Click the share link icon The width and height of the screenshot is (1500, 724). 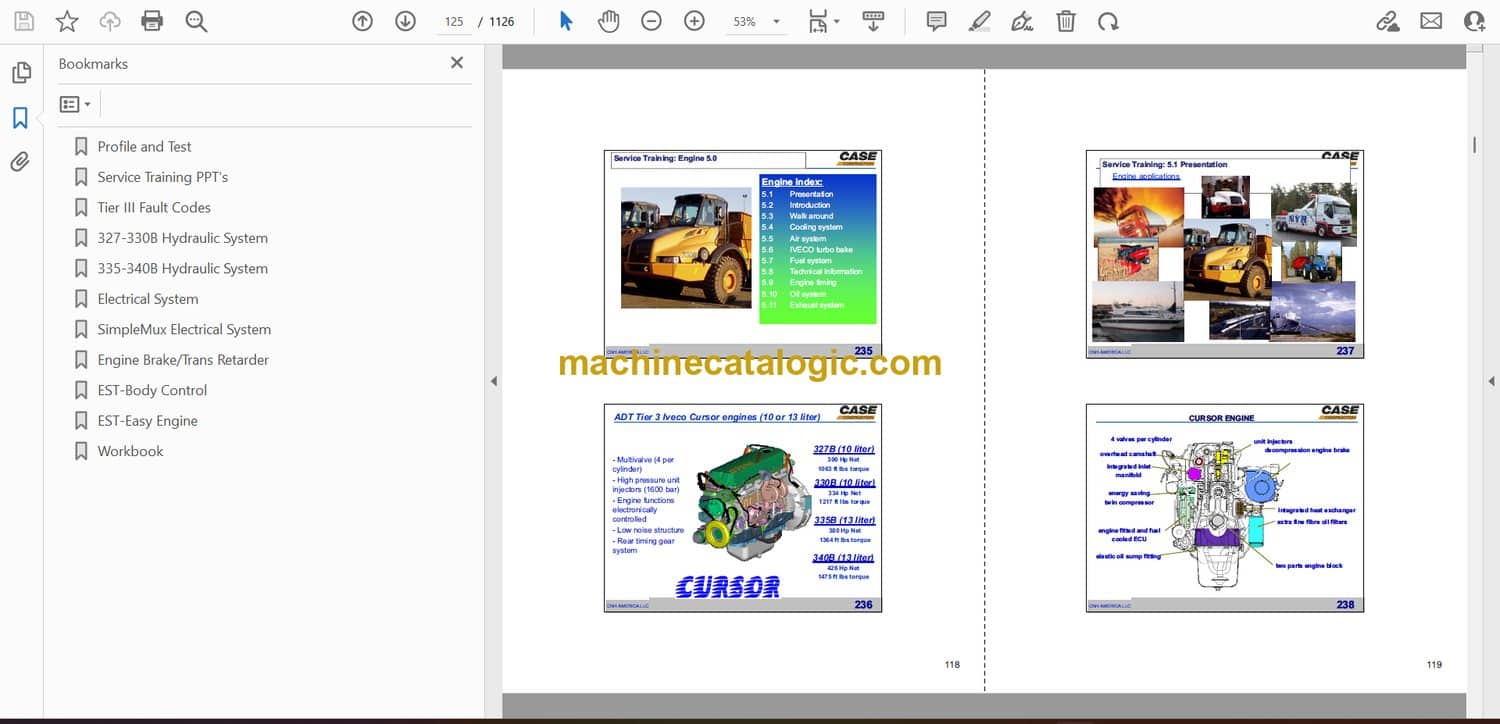[1388, 21]
